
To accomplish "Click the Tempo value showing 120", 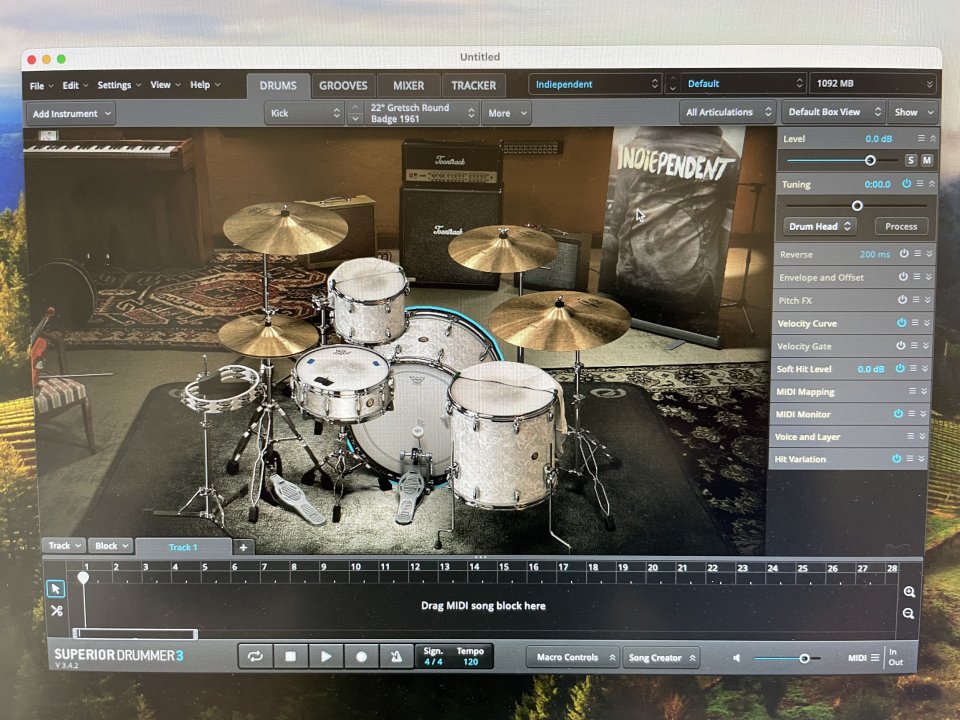I will point(470,662).
